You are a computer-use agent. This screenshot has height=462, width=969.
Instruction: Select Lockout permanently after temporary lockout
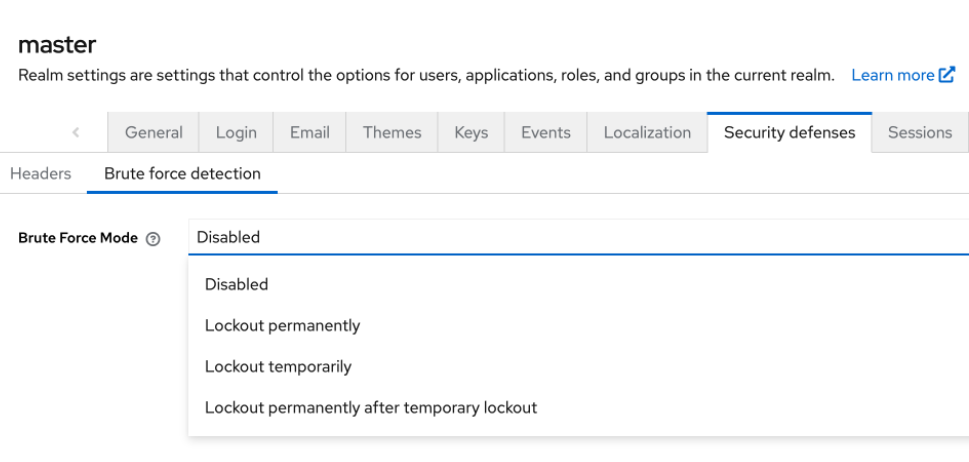pos(371,407)
